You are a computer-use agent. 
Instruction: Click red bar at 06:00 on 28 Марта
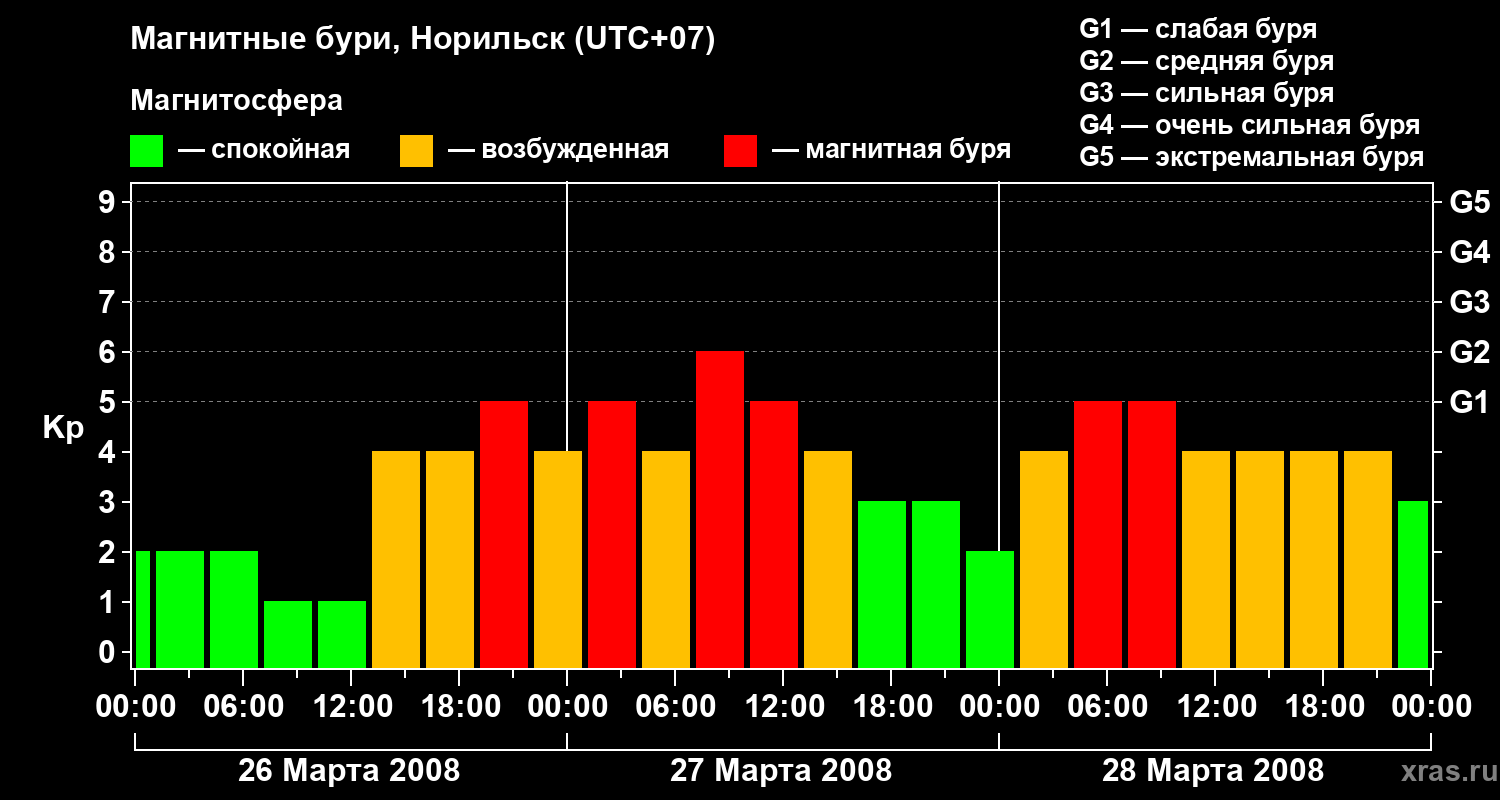click(x=1098, y=534)
